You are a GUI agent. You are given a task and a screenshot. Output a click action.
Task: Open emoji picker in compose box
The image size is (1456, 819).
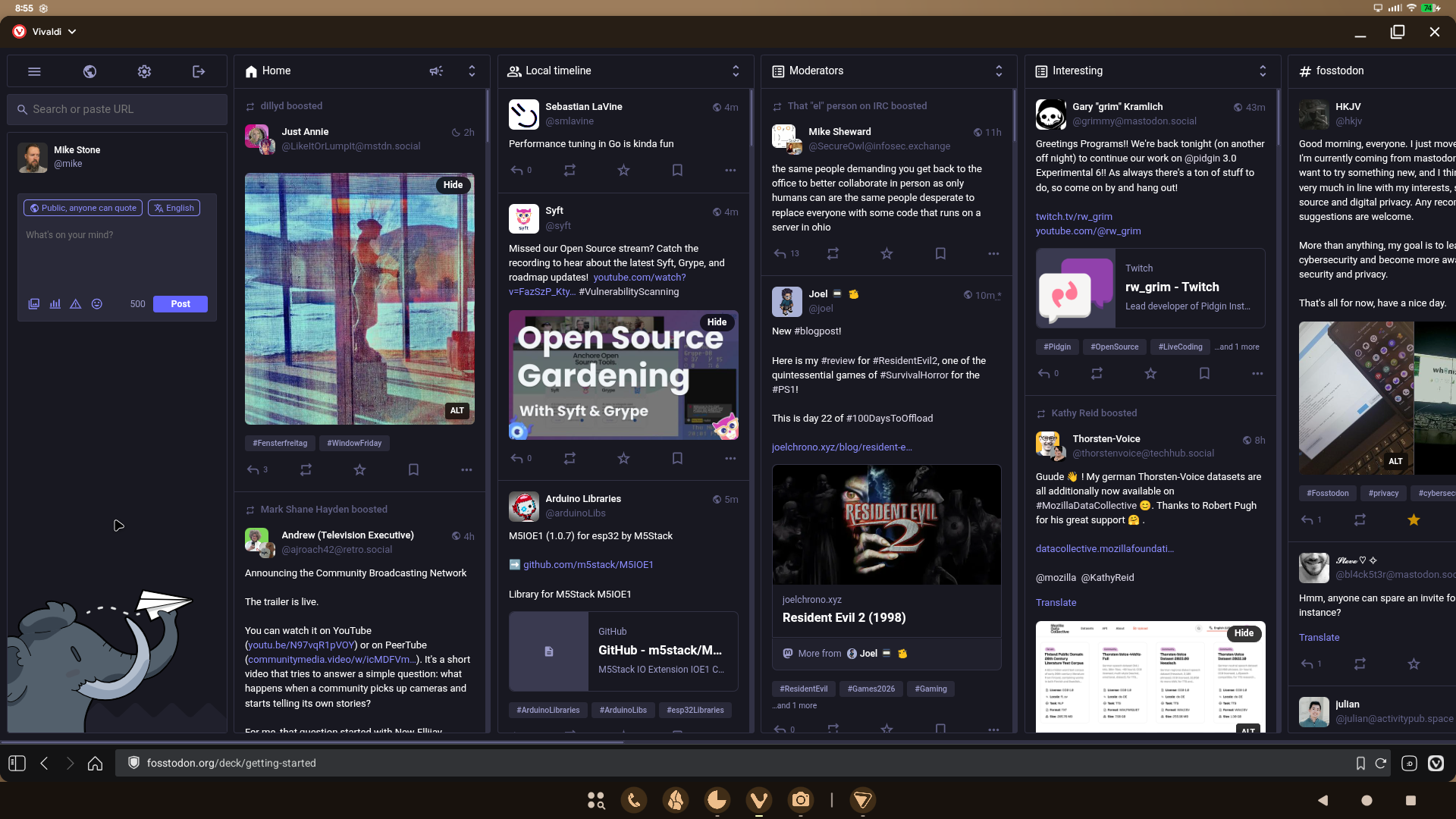pos(97,304)
